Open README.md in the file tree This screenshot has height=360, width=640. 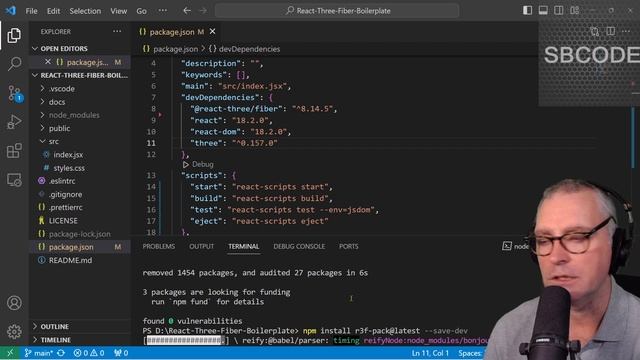click(80, 260)
